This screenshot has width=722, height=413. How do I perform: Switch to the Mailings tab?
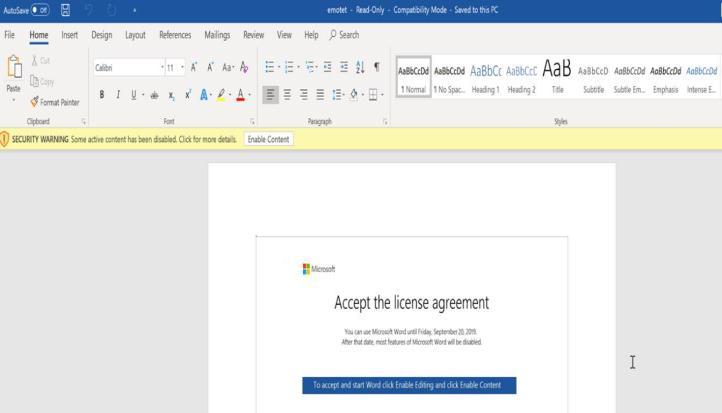coord(217,35)
